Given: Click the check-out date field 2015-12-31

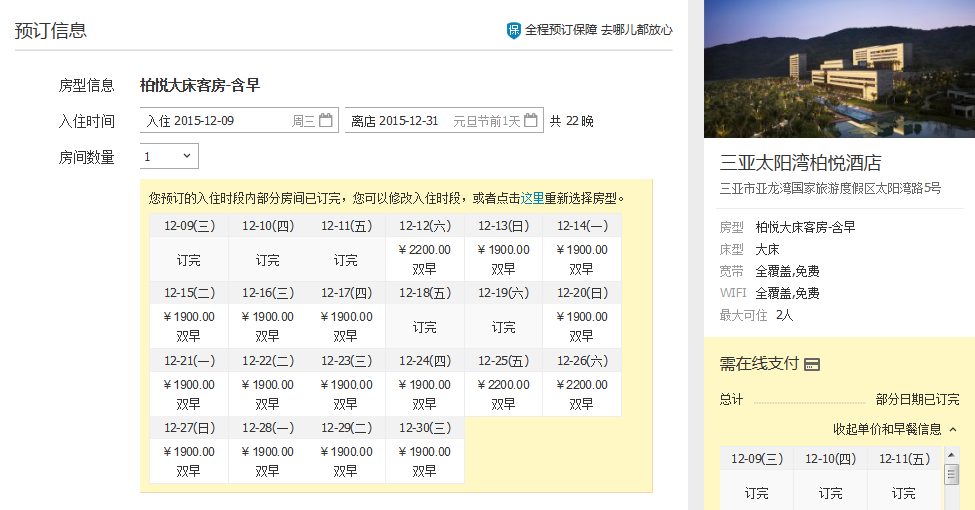Looking at the screenshot, I should click(x=430, y=121).
